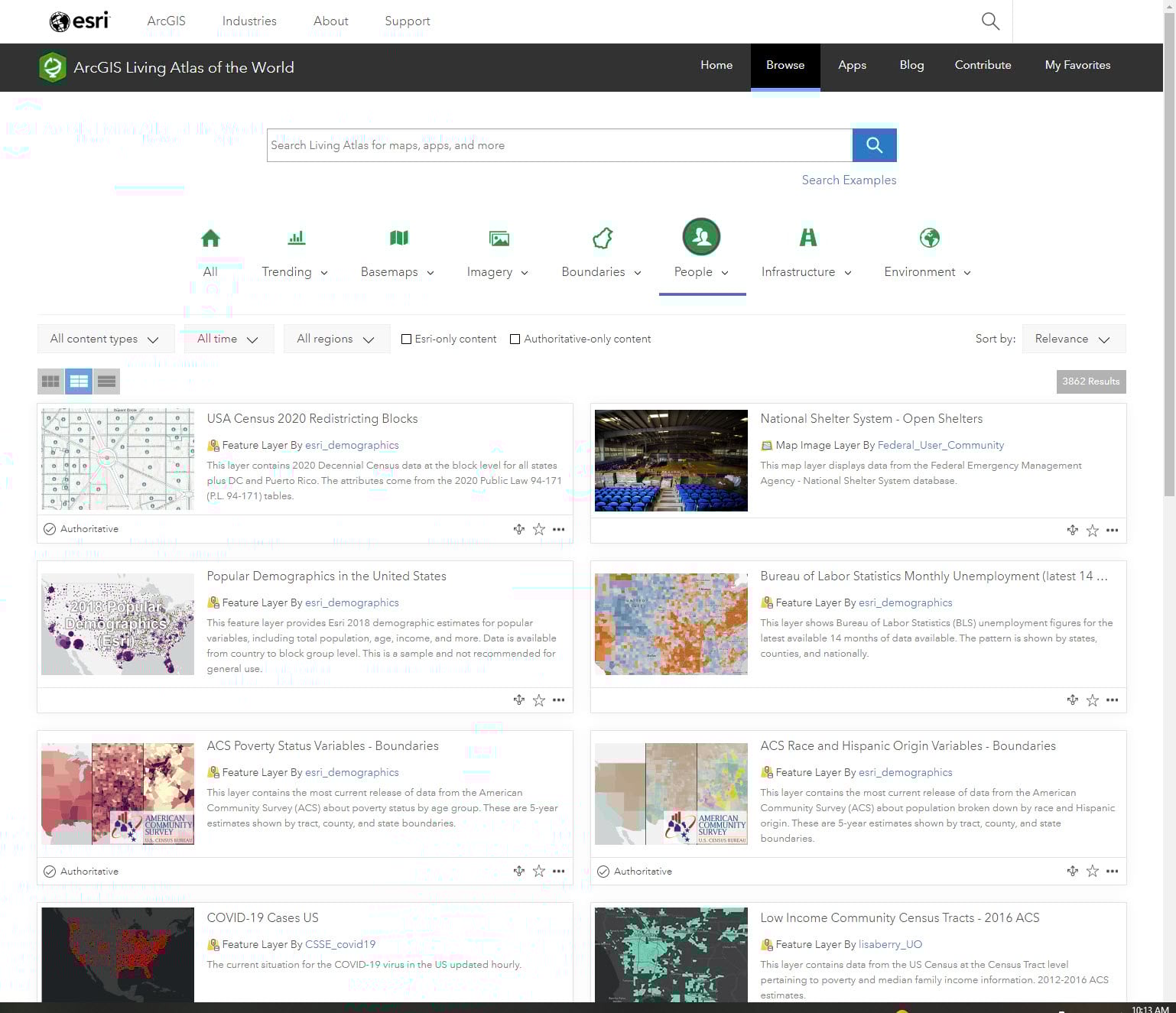Open the All time filter dropdown
Screen dimensions: 1176x1013
229,339
